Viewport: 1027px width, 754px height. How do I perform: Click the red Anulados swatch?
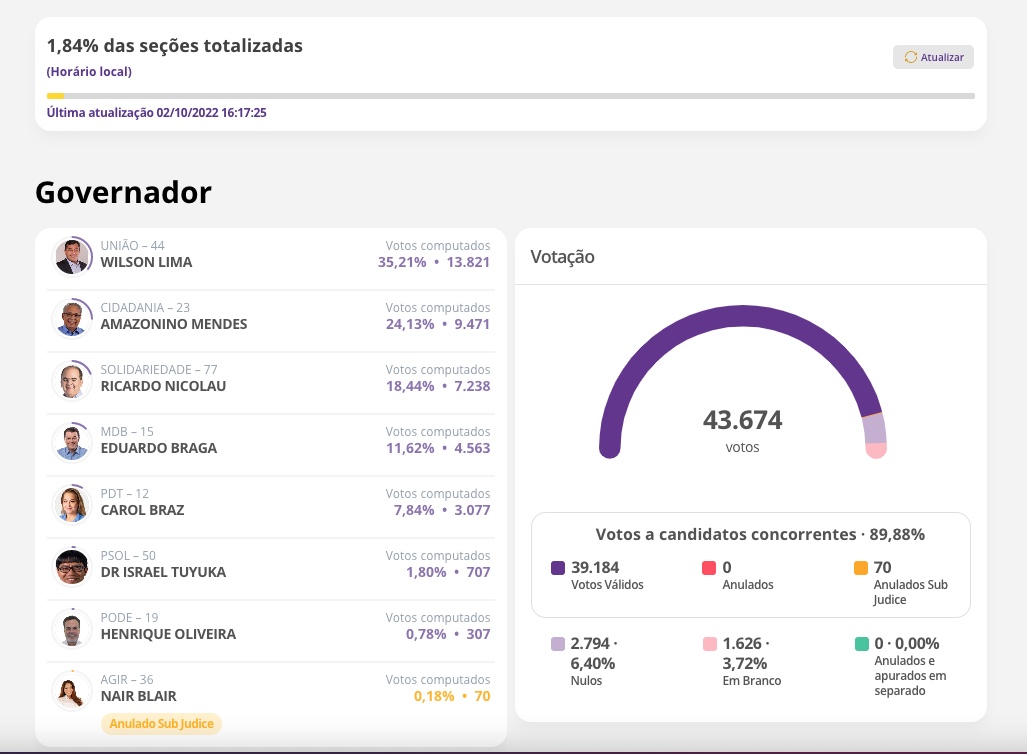(x=711, y=567)
